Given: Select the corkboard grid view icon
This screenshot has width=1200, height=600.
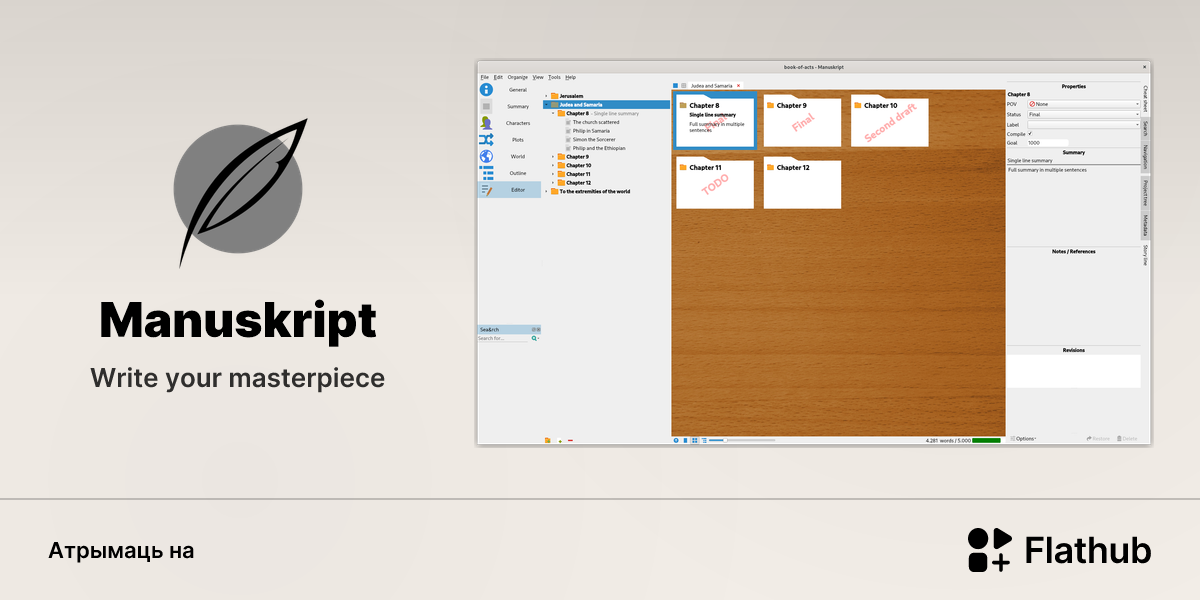Looking at the screenshot, I should pyautogui.click(x=695, y=440).
